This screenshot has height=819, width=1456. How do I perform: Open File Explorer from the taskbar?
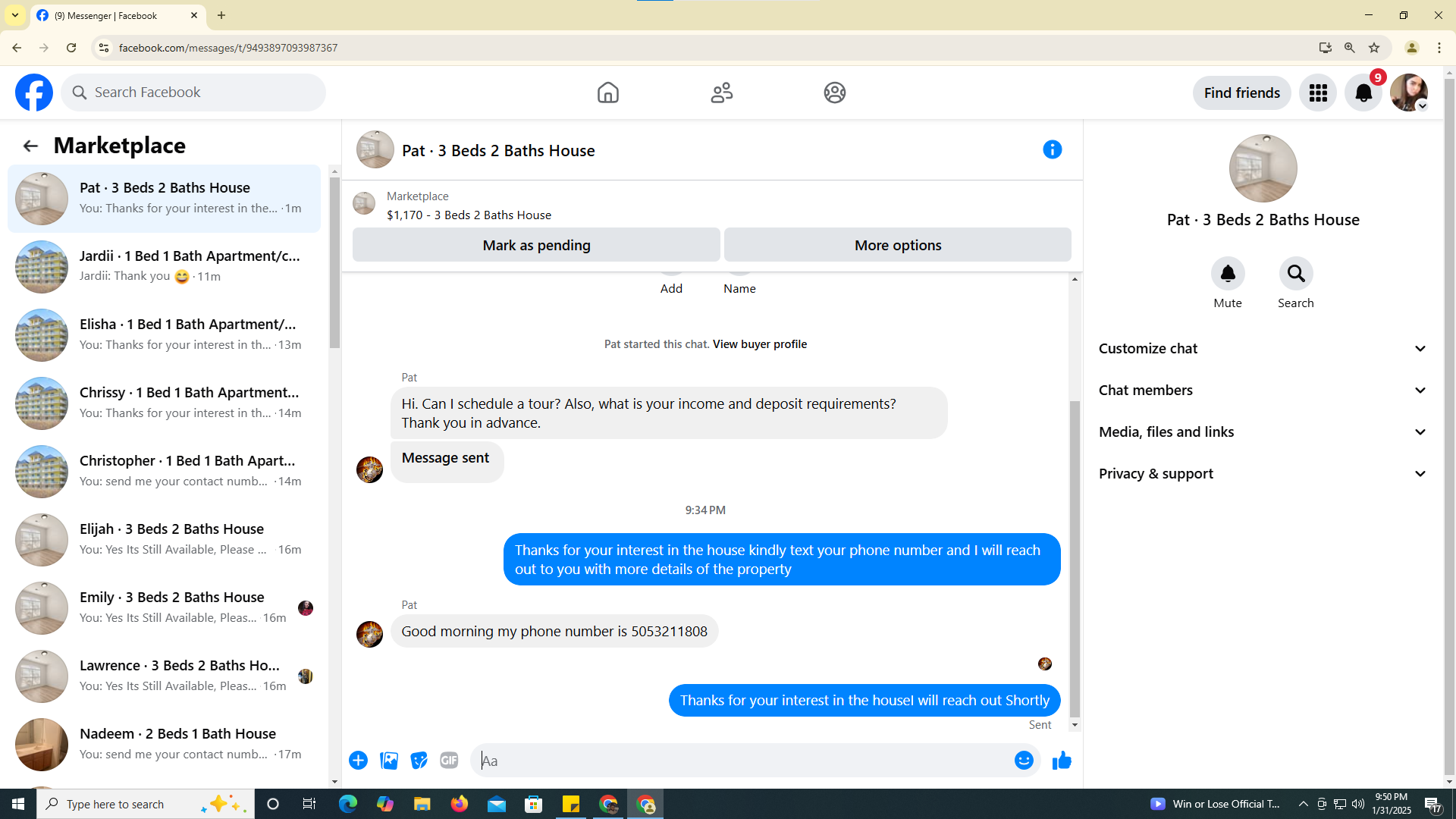pos(422,804)
